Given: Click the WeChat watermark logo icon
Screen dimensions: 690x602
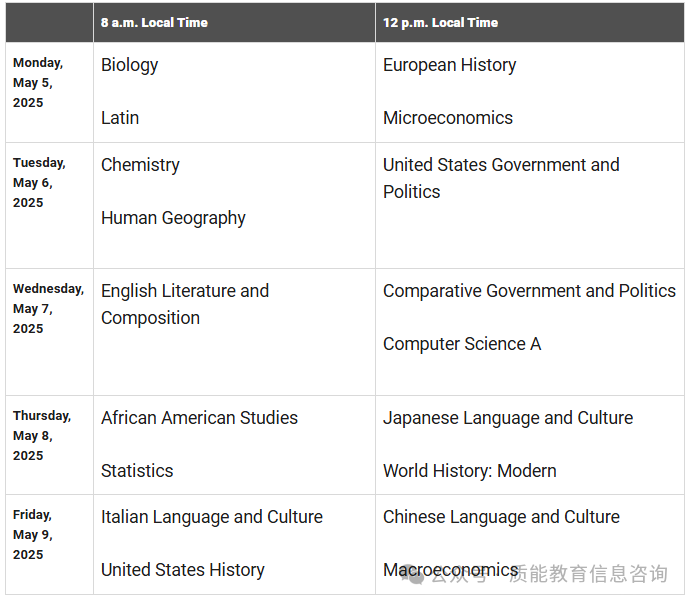Looking at the screenshot, I should coord(413,574).
